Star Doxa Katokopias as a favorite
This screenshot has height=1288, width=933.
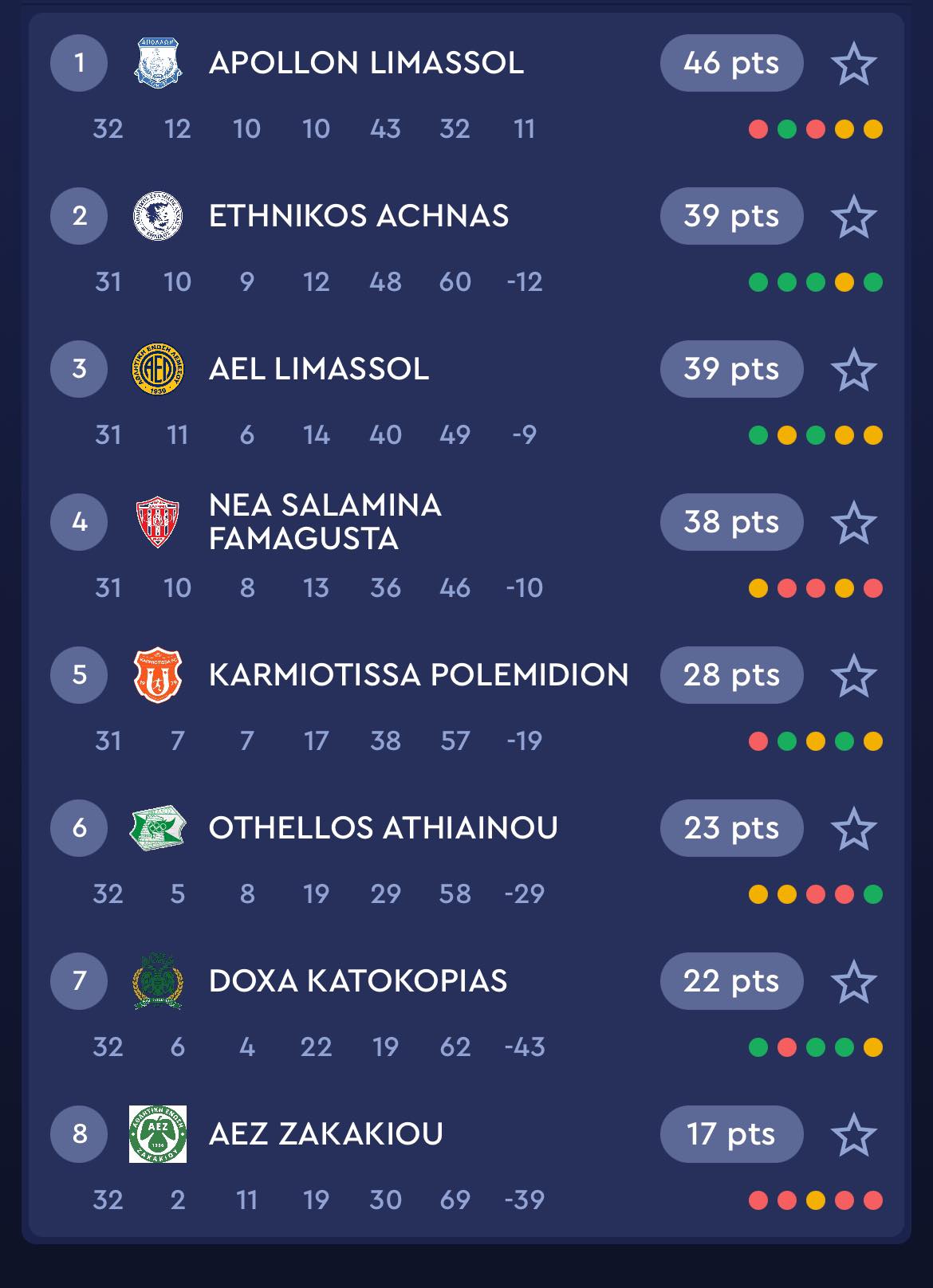tap(853, 981)
